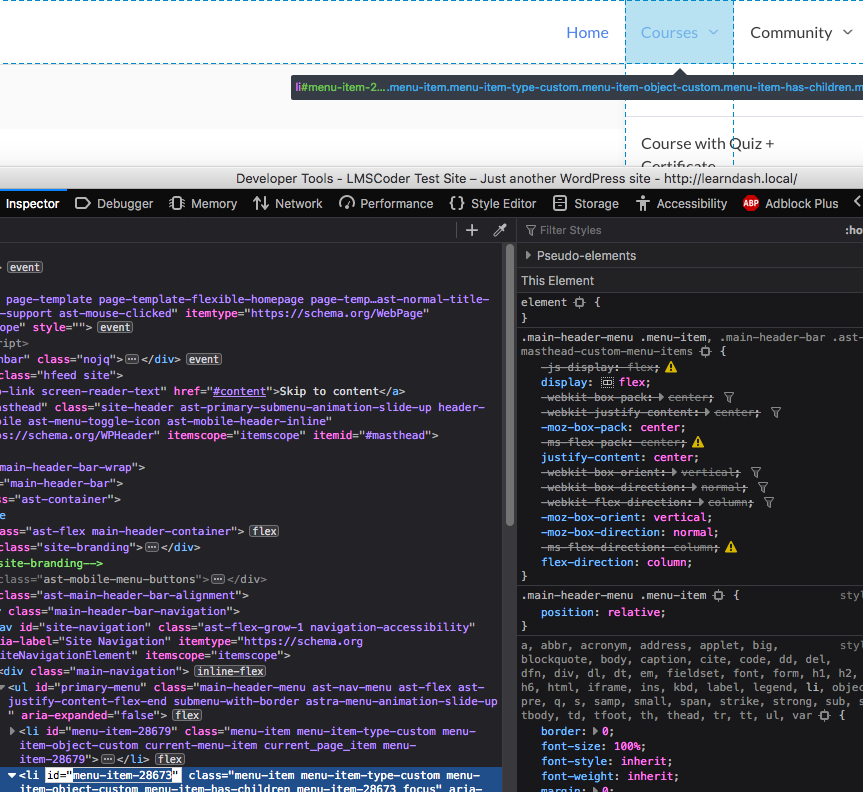The width and height of the screenshot is (863, 792).
Task: Expand the Pseudo-elements section
Action: coord(528,255)
